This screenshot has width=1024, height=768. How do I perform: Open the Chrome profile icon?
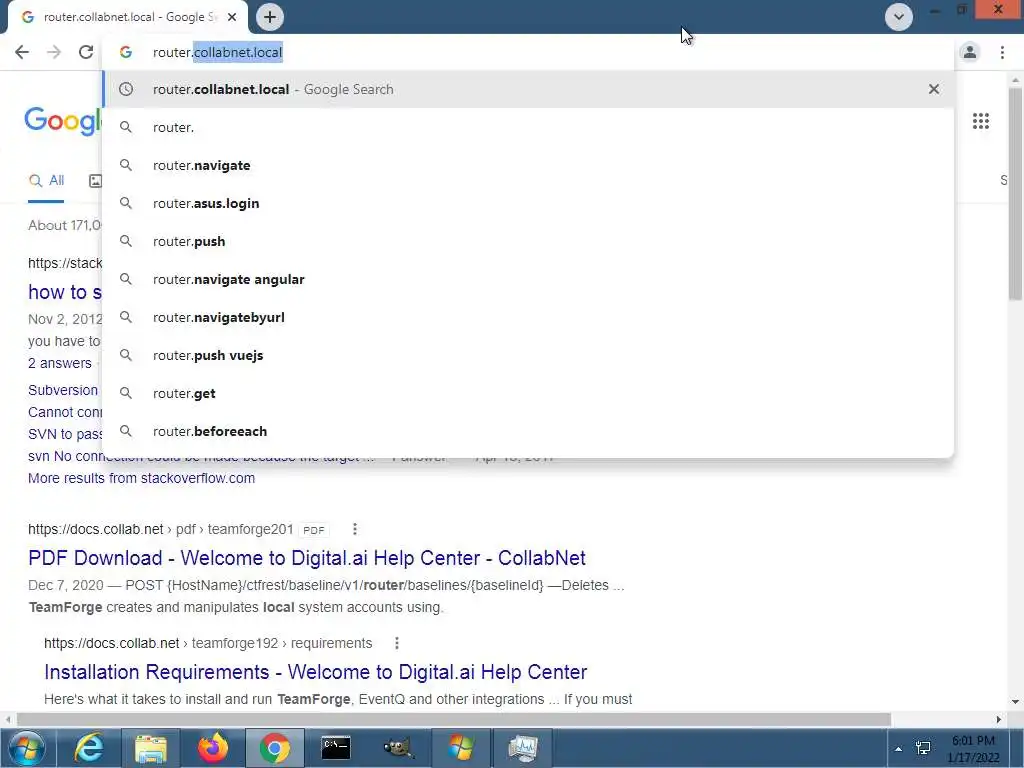[970, 52]
